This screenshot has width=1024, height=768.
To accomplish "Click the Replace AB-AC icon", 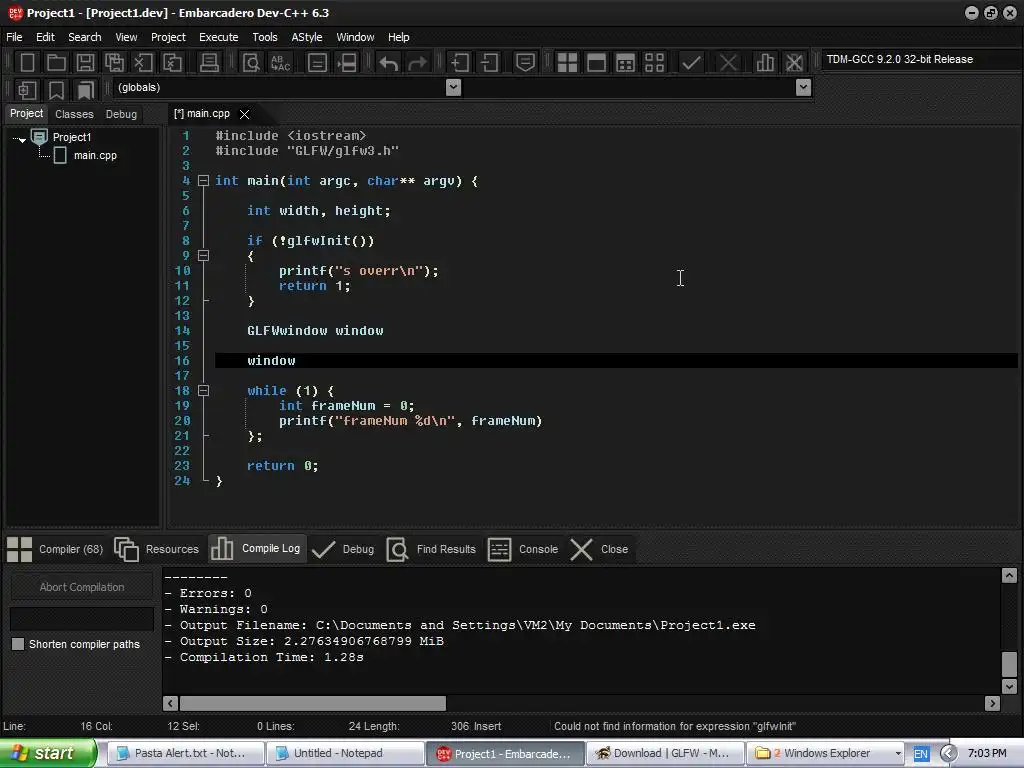I will coord(280,63).
